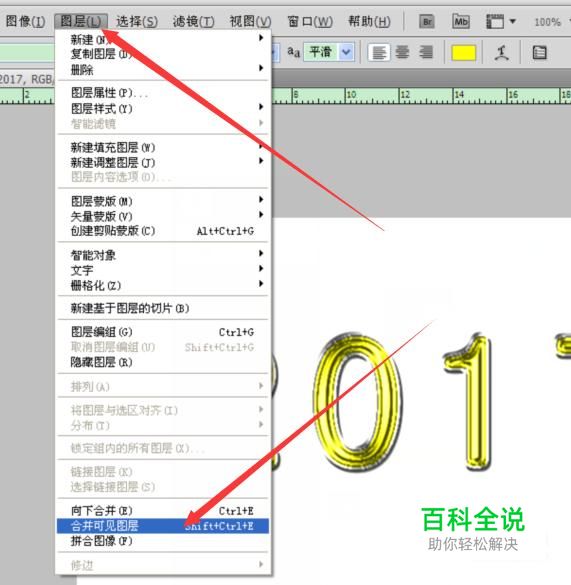
Task: Choose 创建剪贴蒙版(C)
Action: pos(163,231)
